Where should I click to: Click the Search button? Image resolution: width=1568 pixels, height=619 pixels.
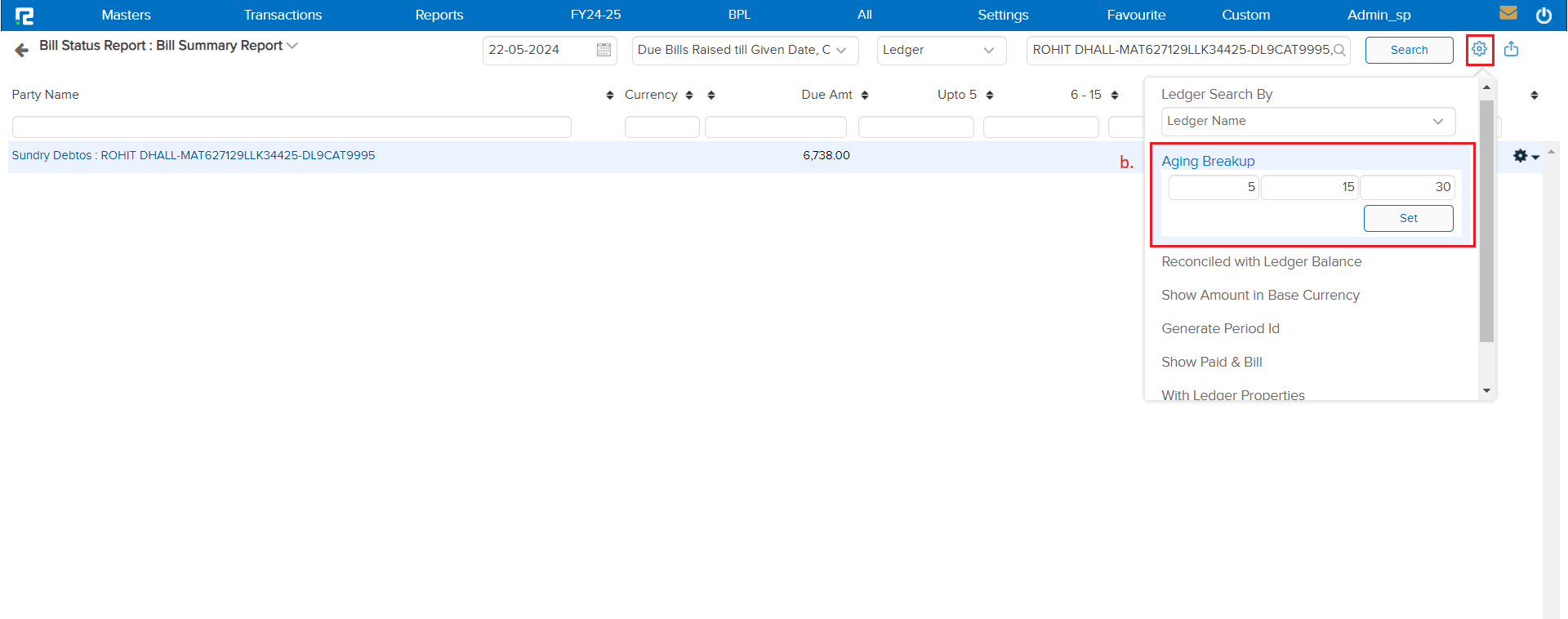tap(1409, 50)
